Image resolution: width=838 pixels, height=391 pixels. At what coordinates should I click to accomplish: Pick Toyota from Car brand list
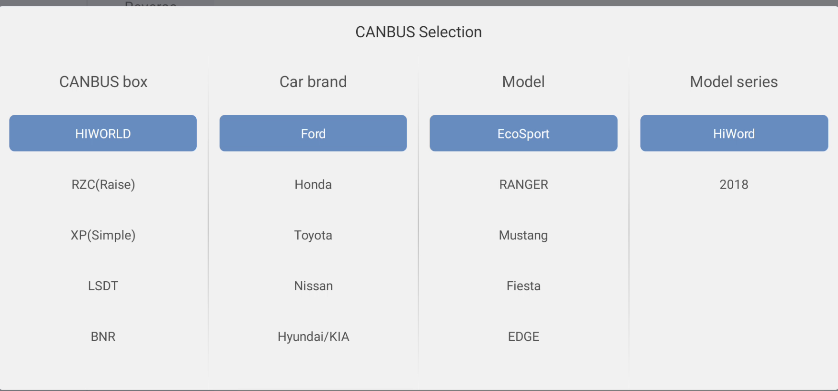pos(313,235)
